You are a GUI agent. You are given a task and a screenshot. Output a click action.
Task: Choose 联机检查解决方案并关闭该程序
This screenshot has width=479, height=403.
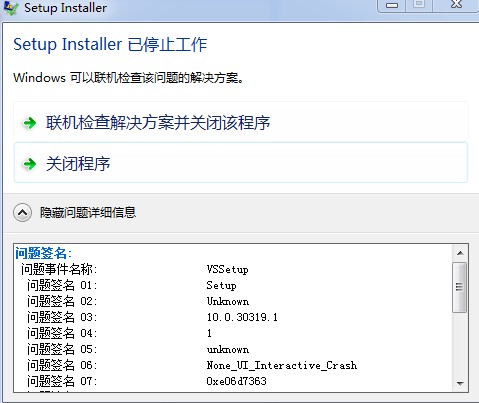pos(241,123)
